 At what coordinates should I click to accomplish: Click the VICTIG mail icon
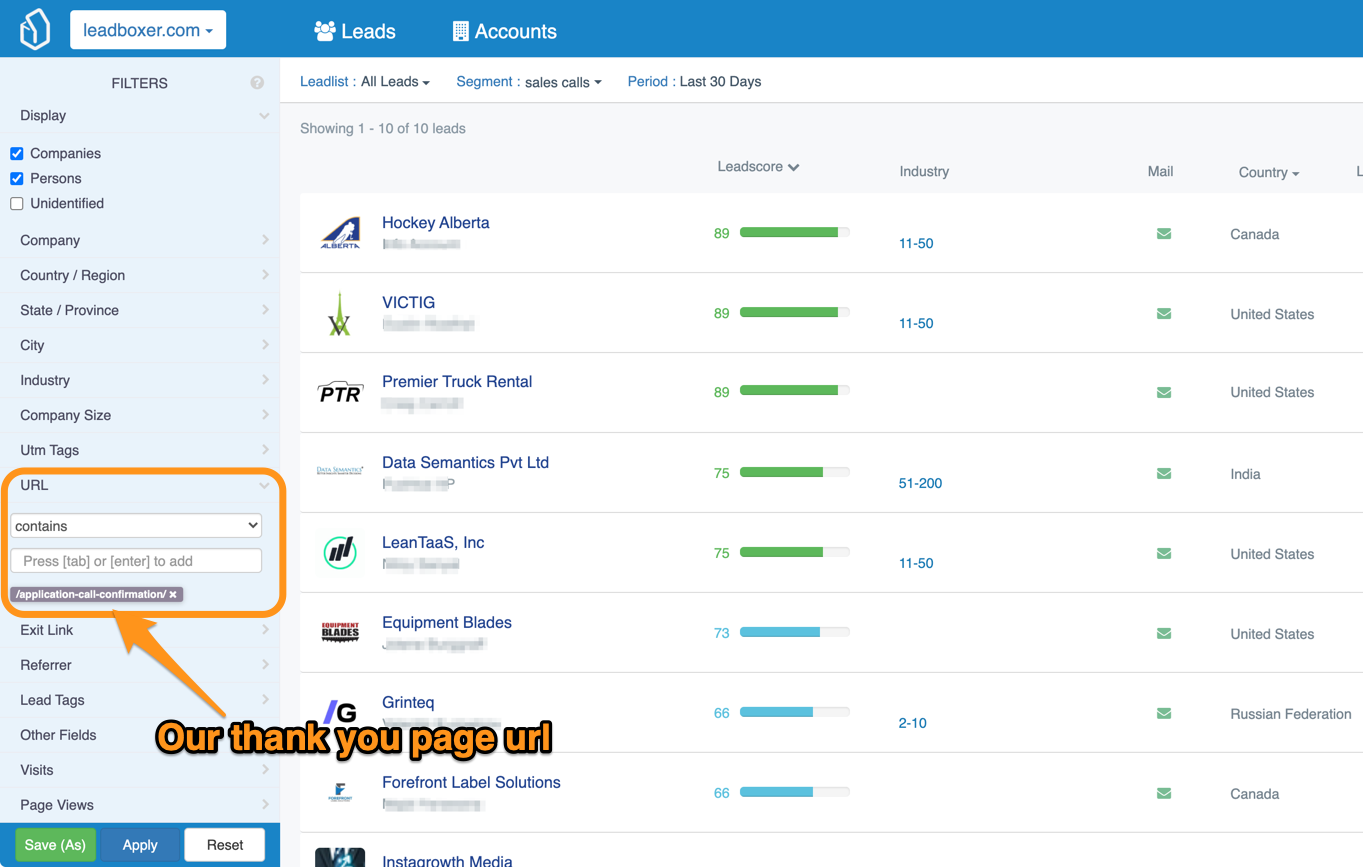1164,314
